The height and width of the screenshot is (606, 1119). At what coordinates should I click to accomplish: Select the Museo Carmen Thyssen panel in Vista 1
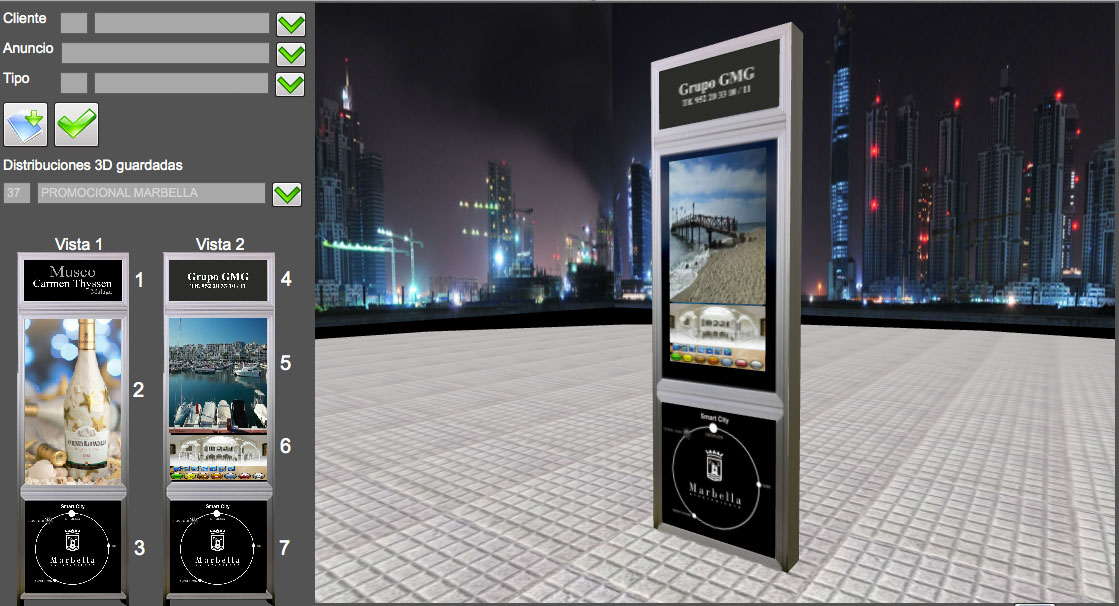click(73, 279)
